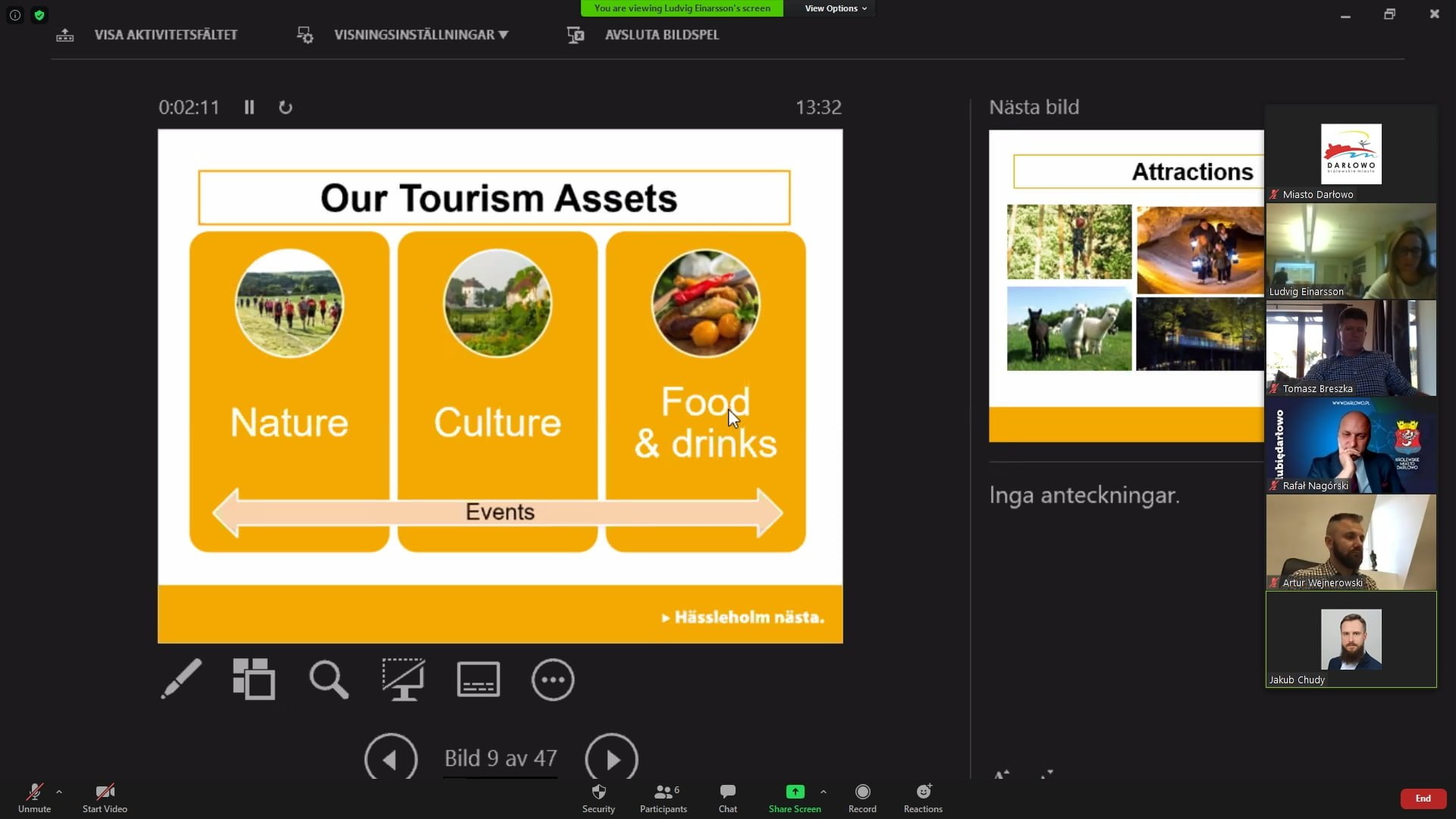Click Avsluta bildspel menu item
1456x819 pixels.
pyautogui.click(x=661, y=35)
